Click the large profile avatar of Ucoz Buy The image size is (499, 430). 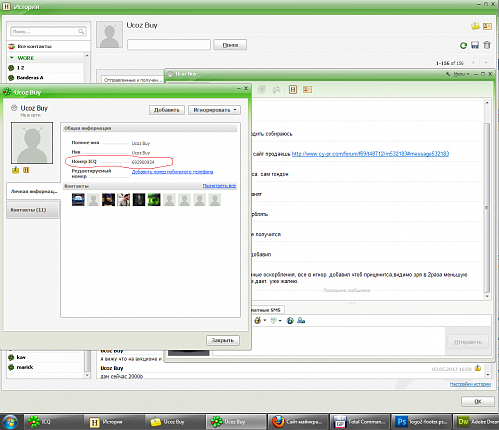point(32,143)
